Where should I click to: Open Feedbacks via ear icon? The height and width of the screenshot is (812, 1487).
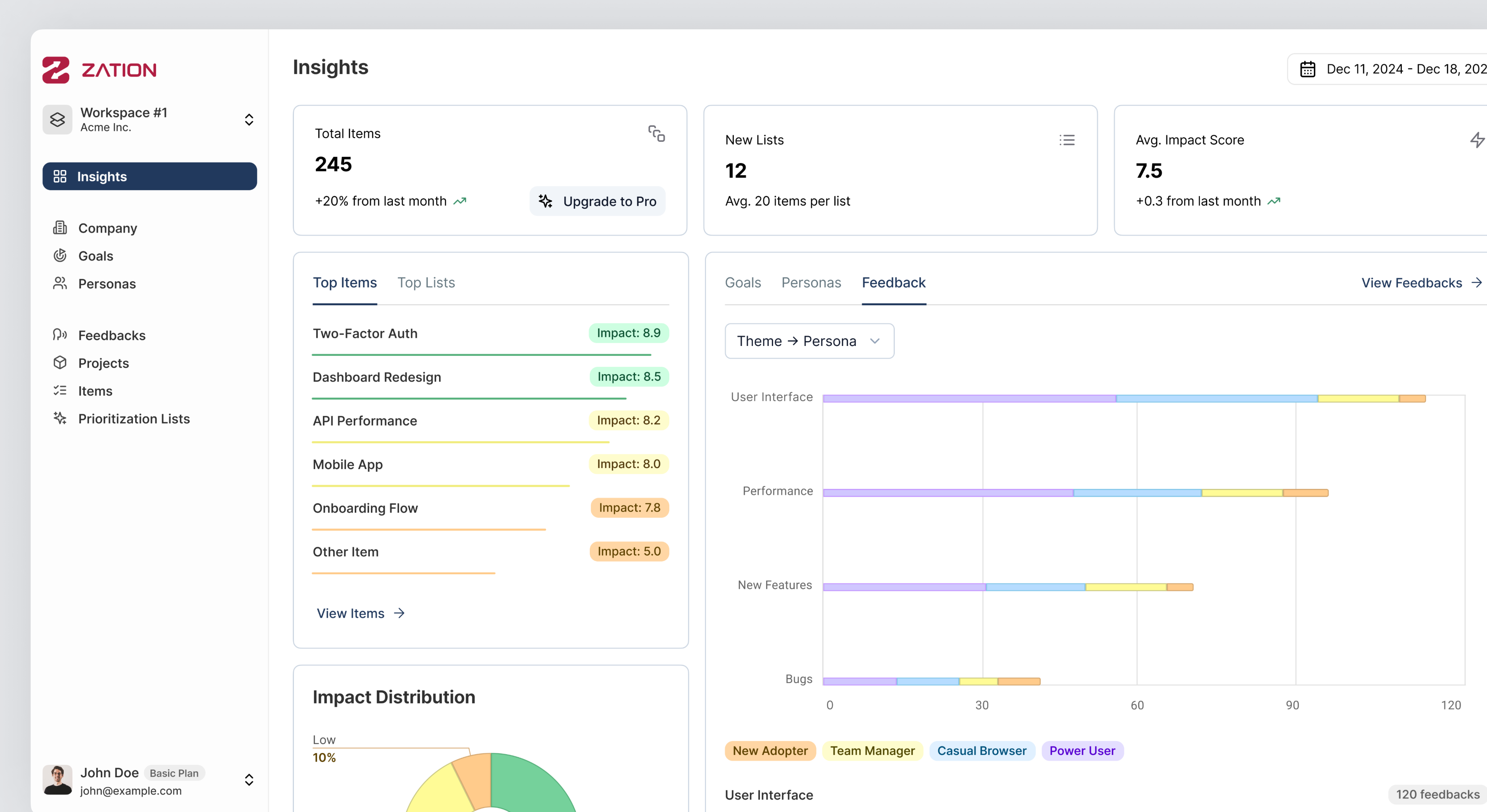[x=60, y=335]
